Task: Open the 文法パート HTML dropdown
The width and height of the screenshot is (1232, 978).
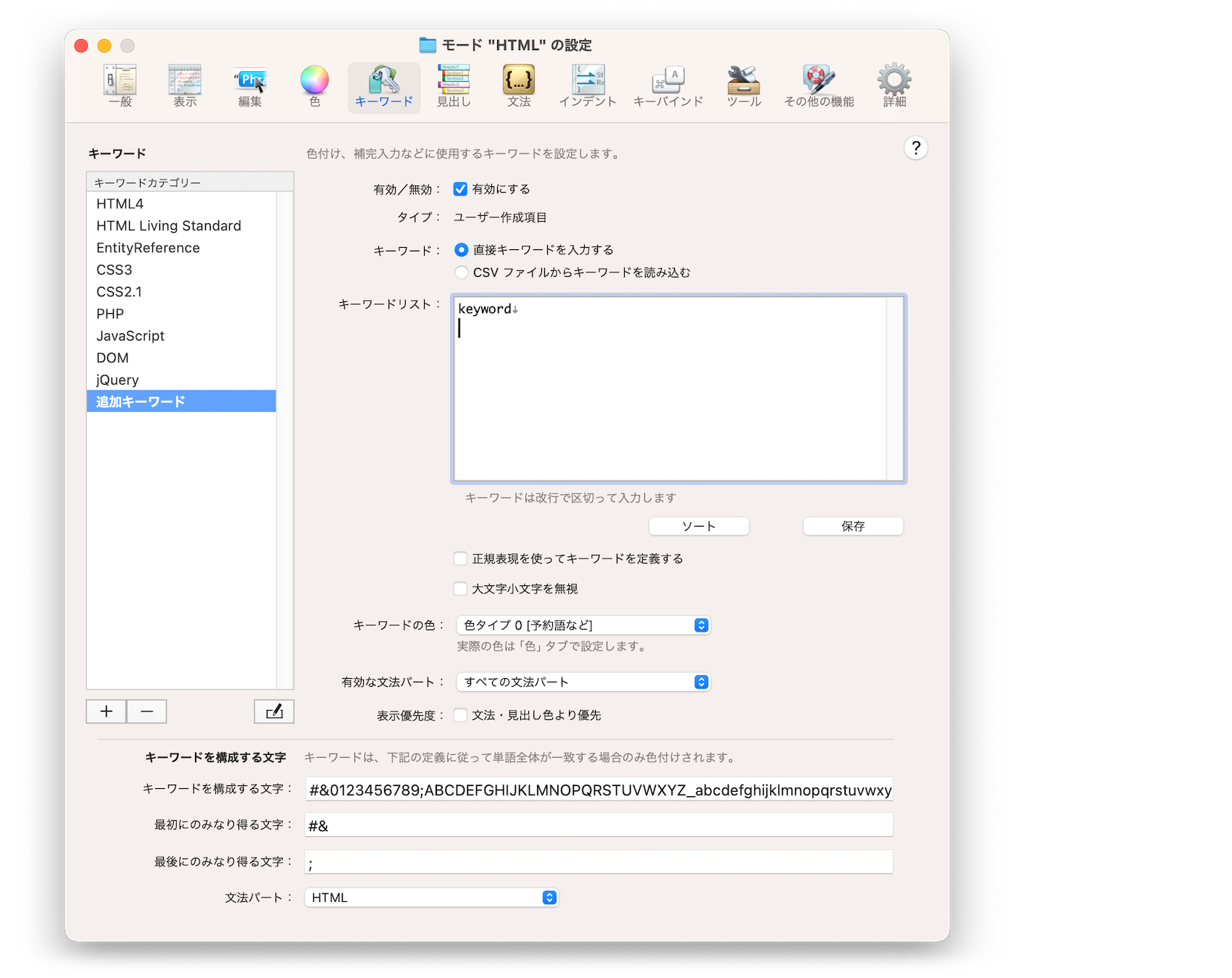Action: pos(432,898)
